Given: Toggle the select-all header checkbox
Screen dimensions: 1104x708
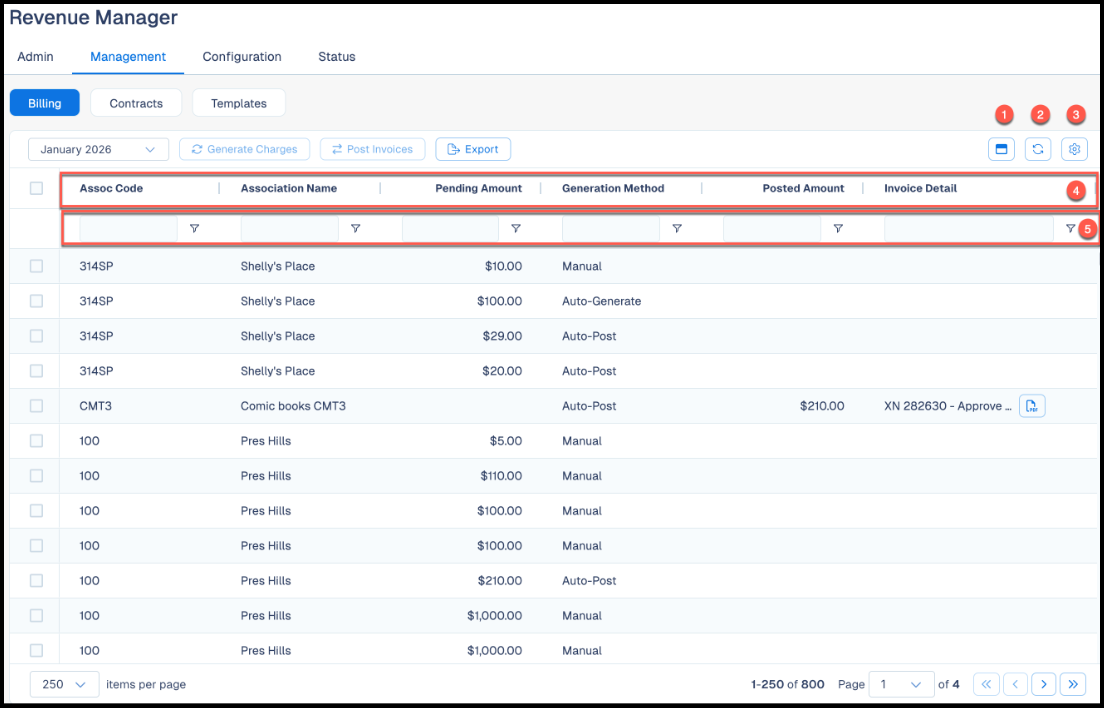Looking at the screenshot, I should 37,189.
